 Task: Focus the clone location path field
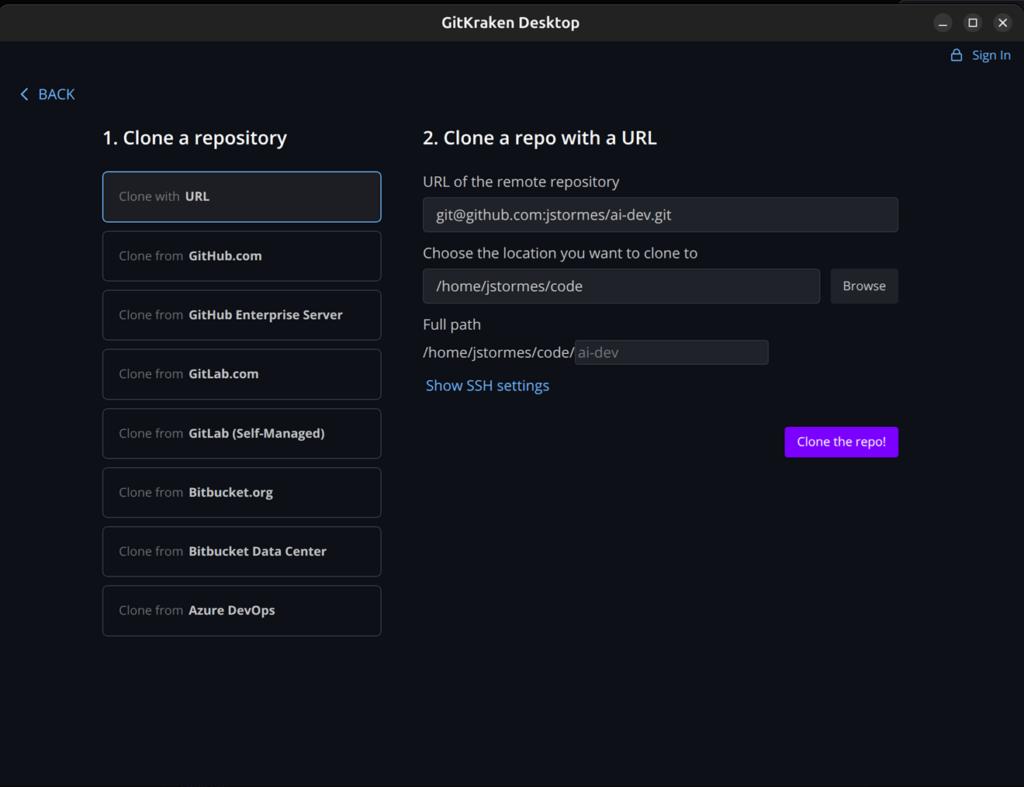[x=621, y=286]
